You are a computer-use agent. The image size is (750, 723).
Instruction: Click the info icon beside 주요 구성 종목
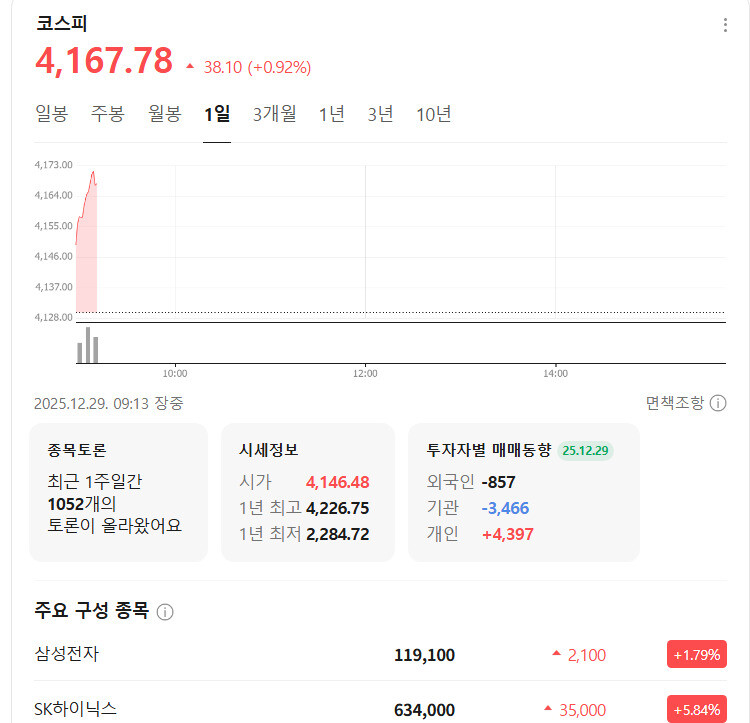[x=165, y=612]
